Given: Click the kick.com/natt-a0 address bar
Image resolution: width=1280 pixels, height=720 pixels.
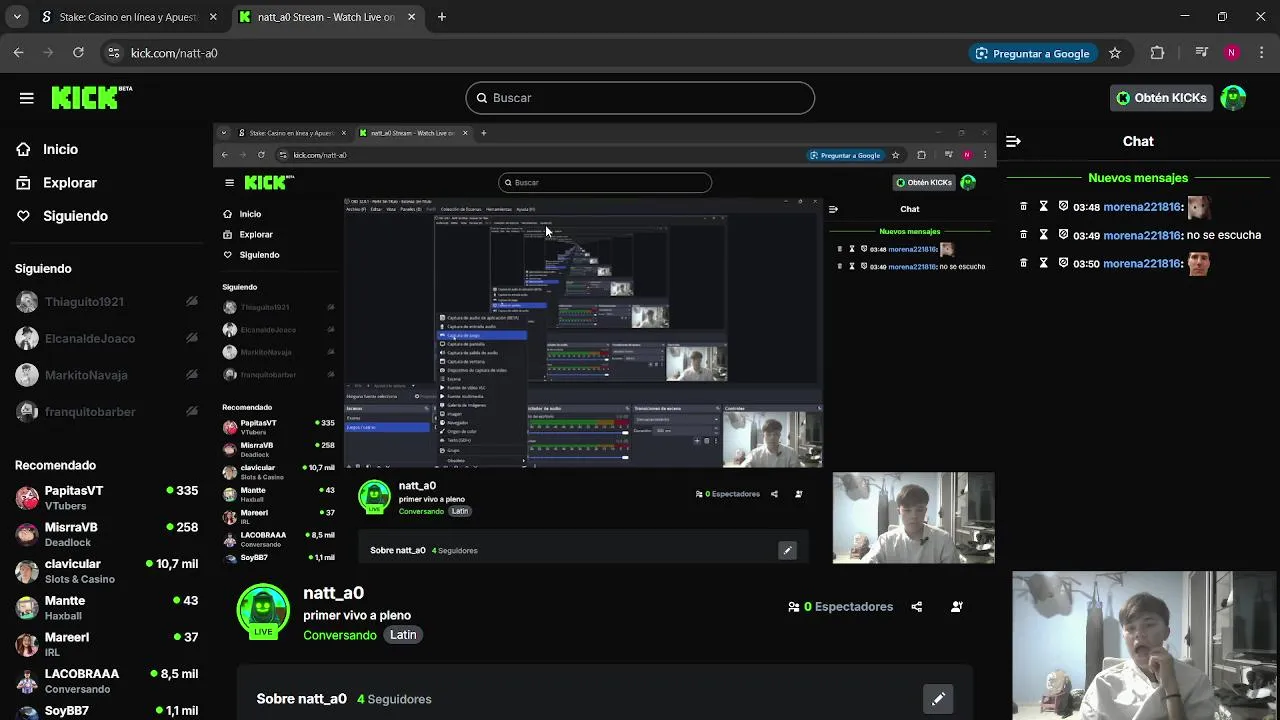Looking at the screenshot, I should pyautogui.click(x=540, y=53).
